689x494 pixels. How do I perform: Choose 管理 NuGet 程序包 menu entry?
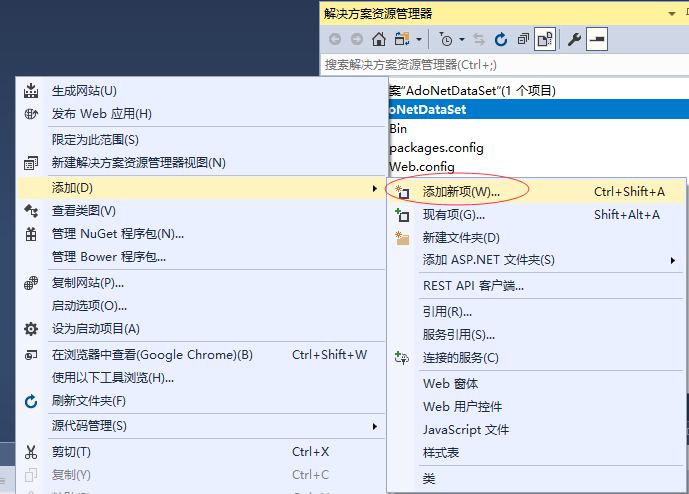pos(117,234)
